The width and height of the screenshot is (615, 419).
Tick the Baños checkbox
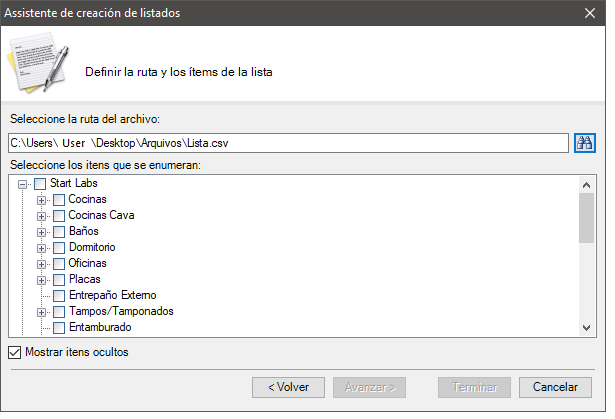pyautogui.click(x=59, y=231)
